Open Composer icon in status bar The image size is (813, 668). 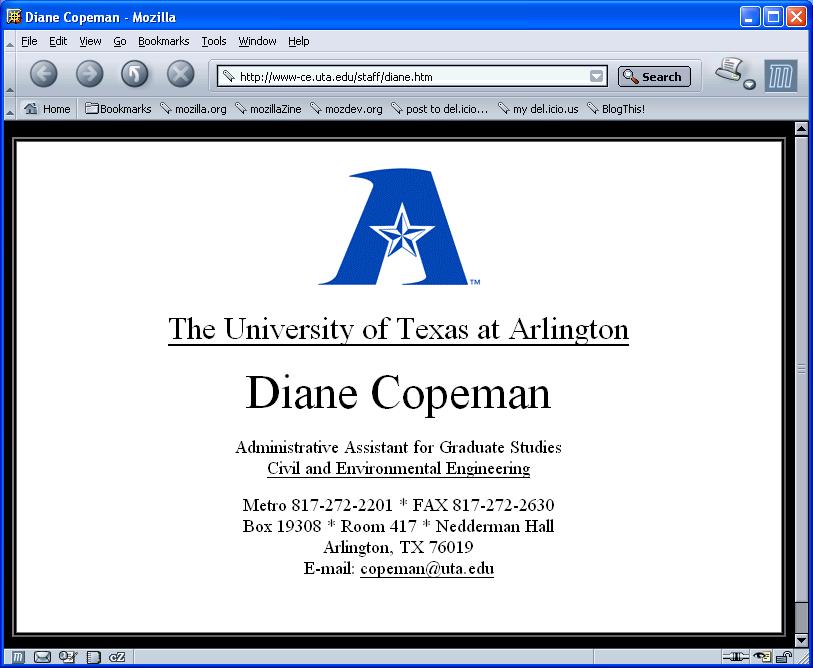pos(68,657)
